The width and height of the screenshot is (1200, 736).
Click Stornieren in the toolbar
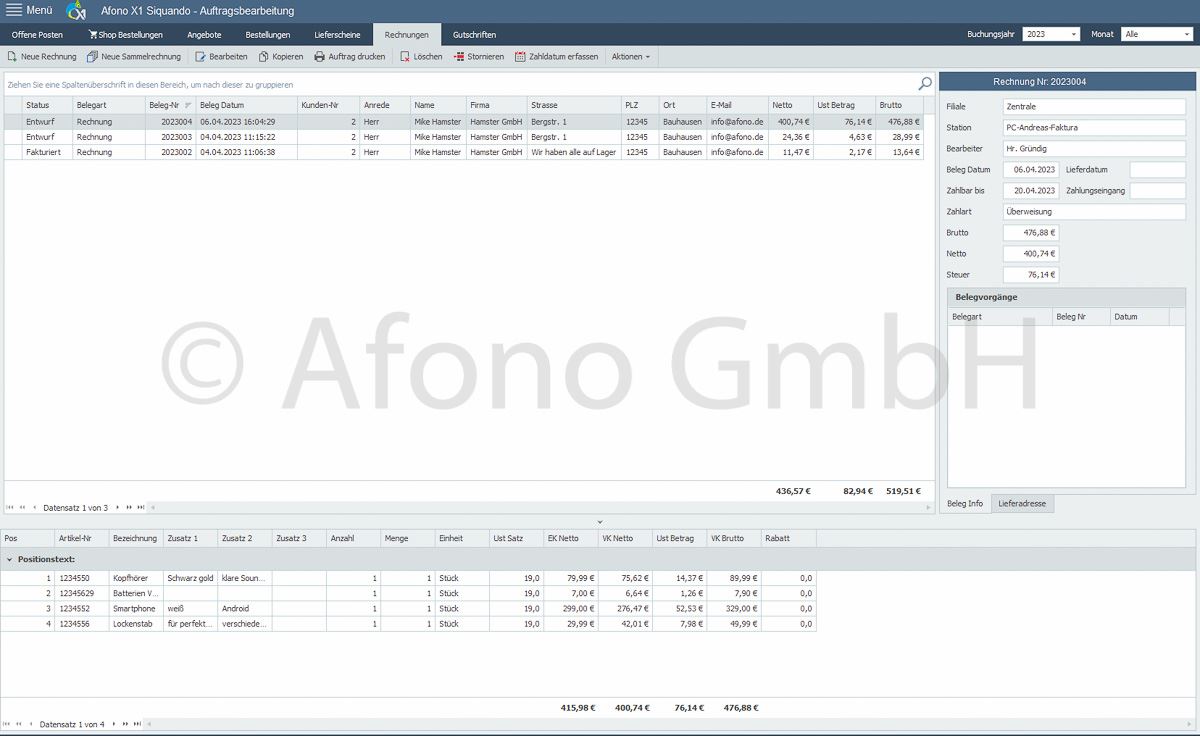click(x=478, y=57)
